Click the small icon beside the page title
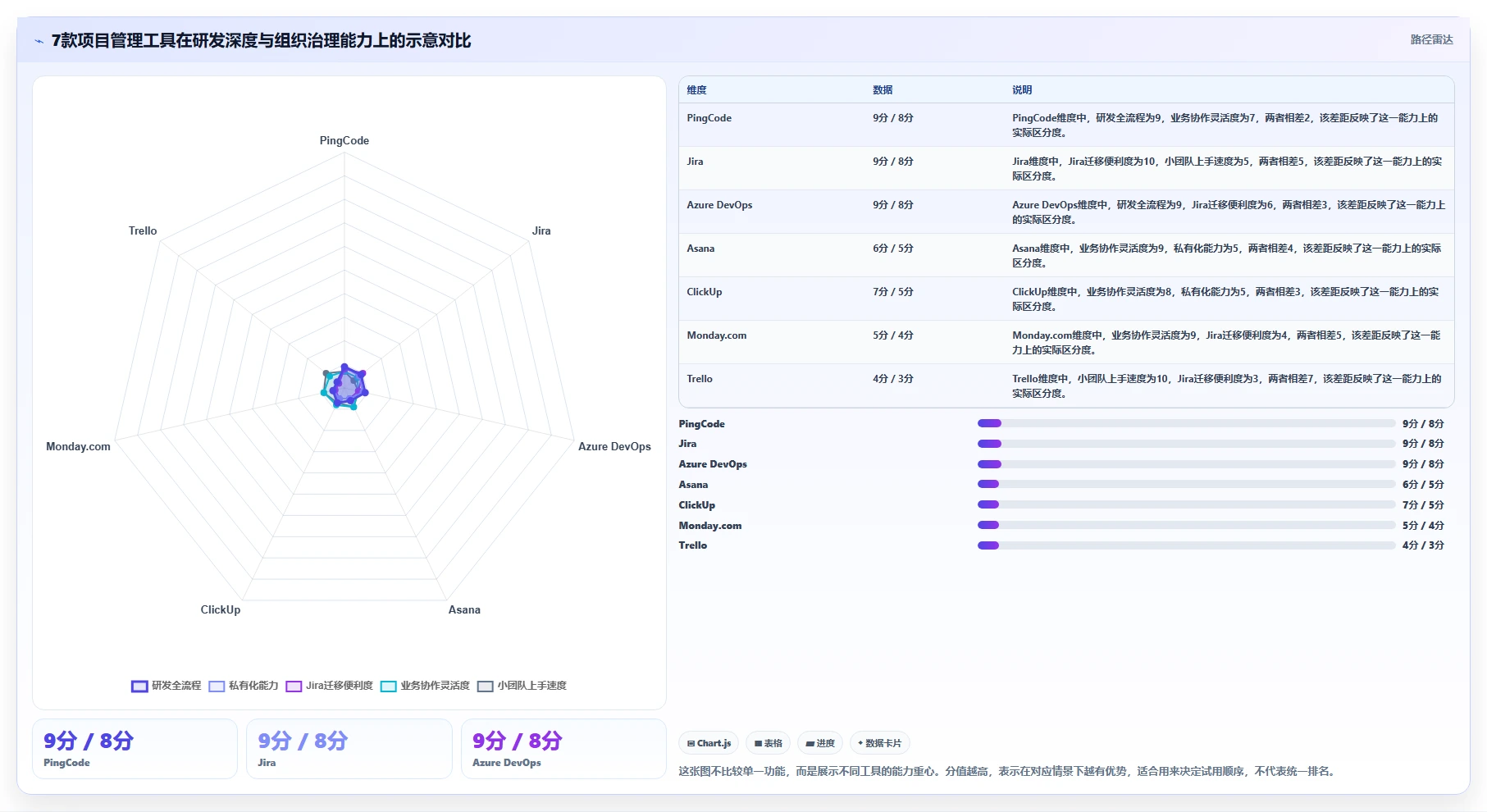 [39, 41]
